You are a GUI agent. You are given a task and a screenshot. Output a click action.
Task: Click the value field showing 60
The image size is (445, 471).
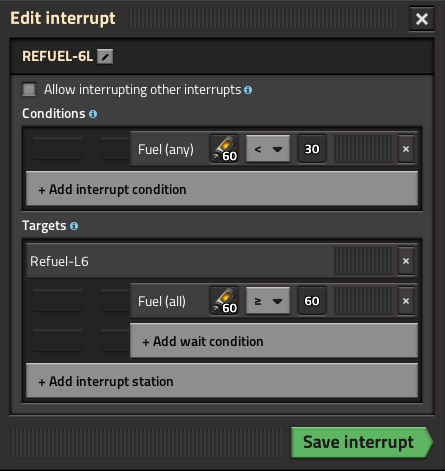(x=312, y=301)
